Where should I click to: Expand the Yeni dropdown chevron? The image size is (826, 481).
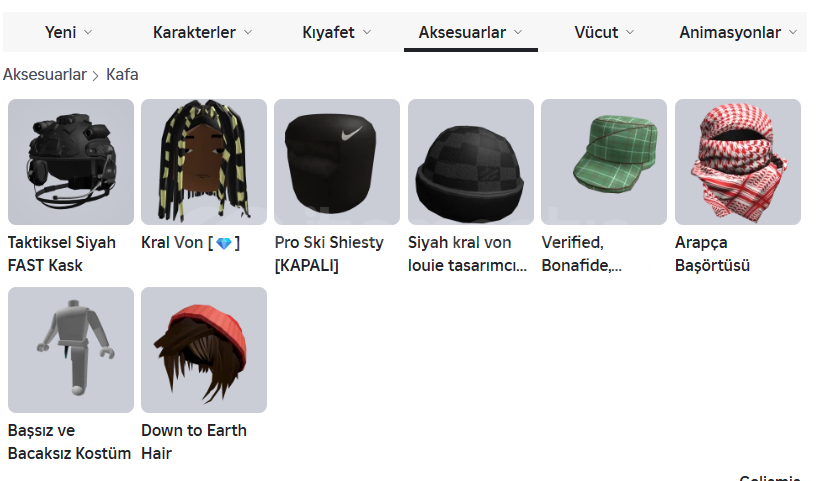pos(88,32)
